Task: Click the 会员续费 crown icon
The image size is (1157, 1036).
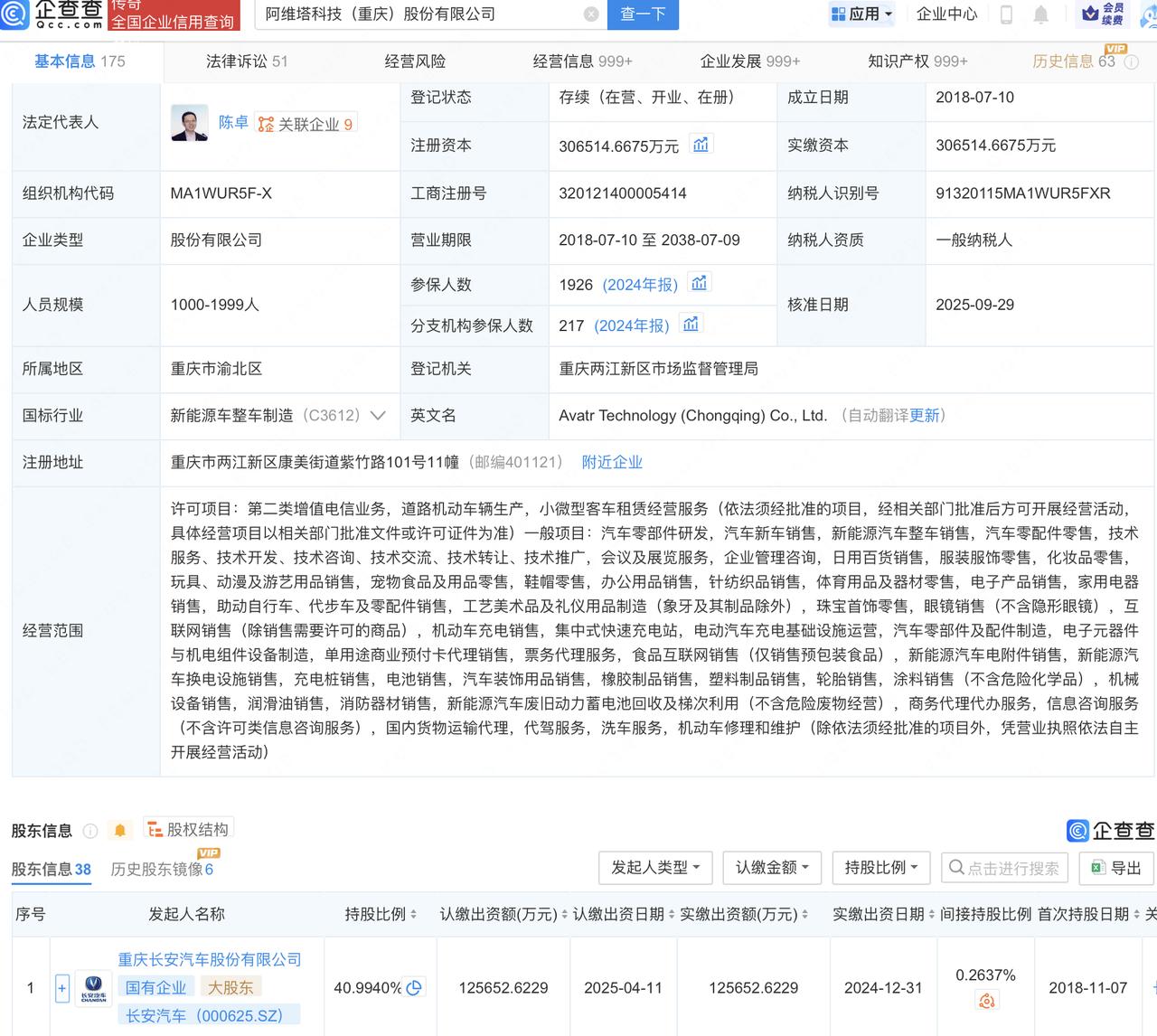Action: point(1103,14)
